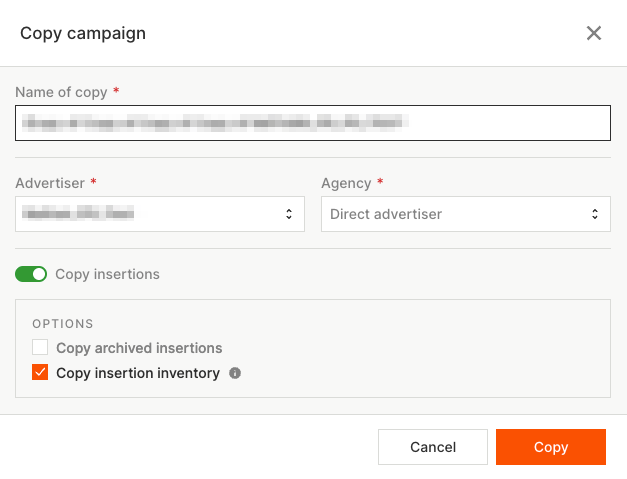Click the "Agency" field label
The width and height of the screenshot is (627, 479).
tap(346, 183)
